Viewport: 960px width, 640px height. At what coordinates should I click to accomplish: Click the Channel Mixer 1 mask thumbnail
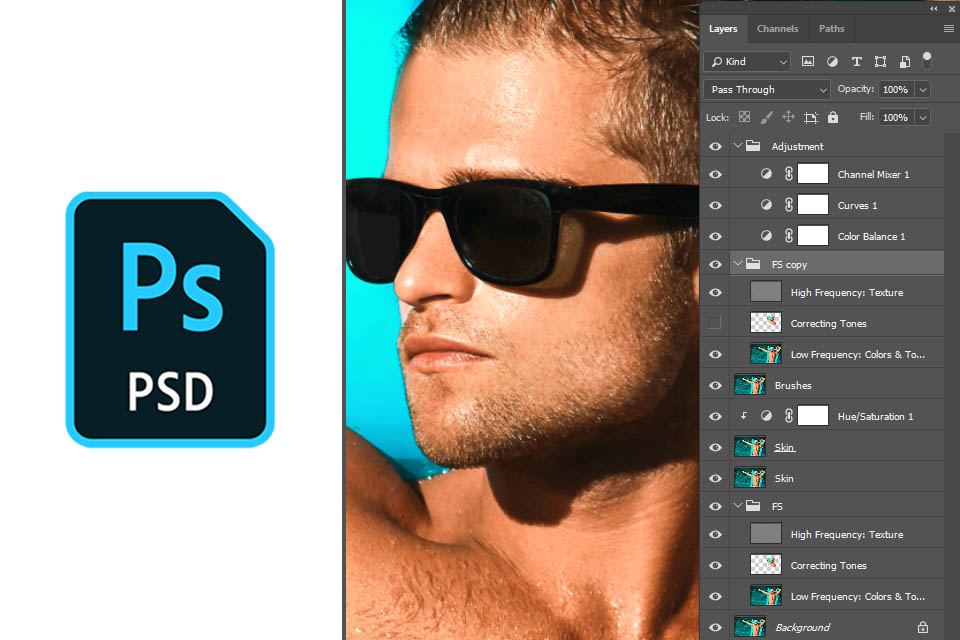click(x=813, y=173)
